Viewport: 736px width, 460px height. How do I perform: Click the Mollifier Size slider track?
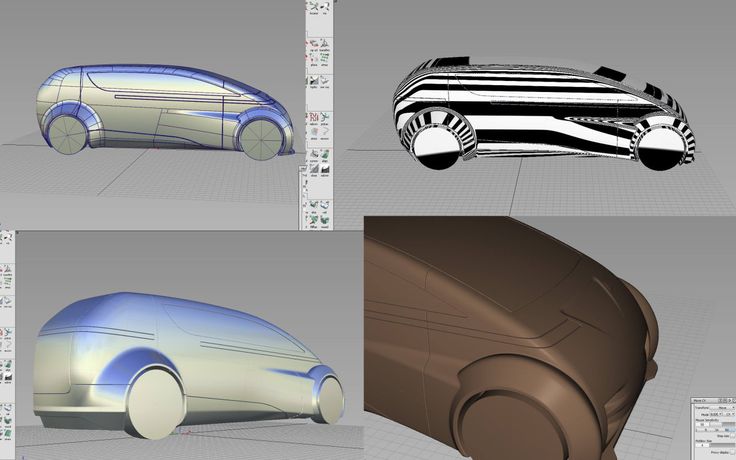coord(722,446)
